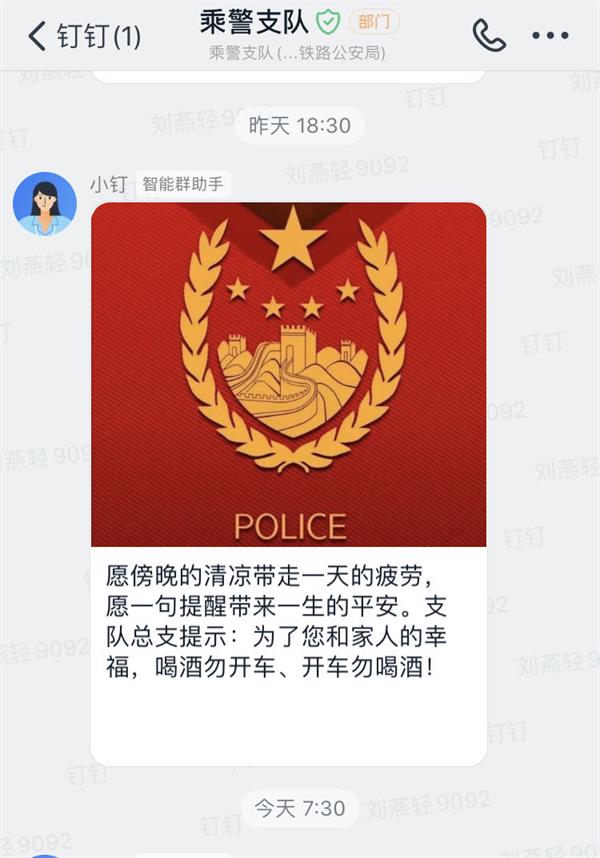Tap the 今天 7:30 timestamp
The width and height of the screenshot is (600, 858).
[300, 808]
